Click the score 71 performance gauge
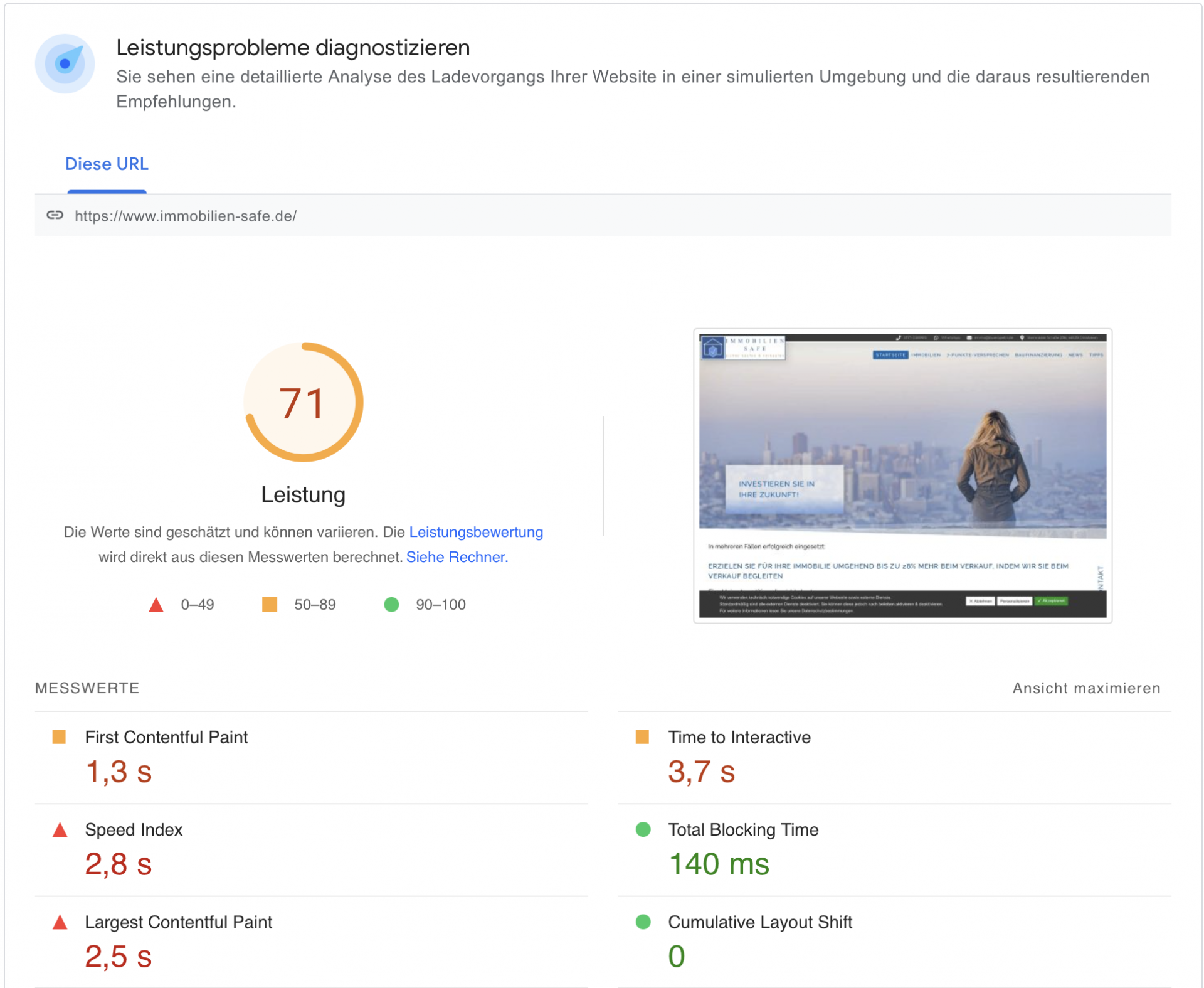 (304, 402)
